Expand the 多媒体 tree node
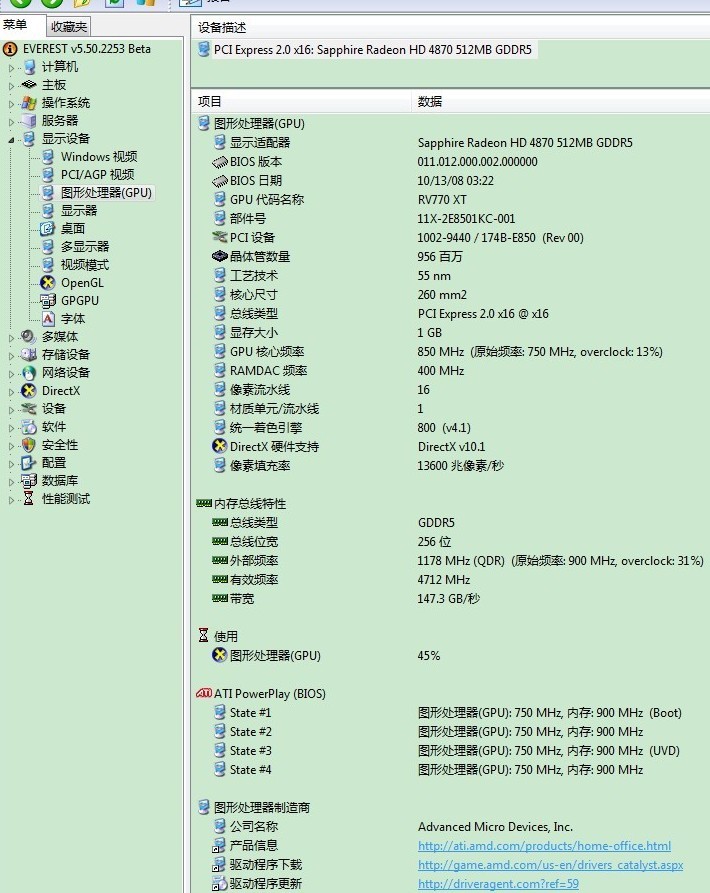The image size is (710, 893). click(x=12, y=337)
